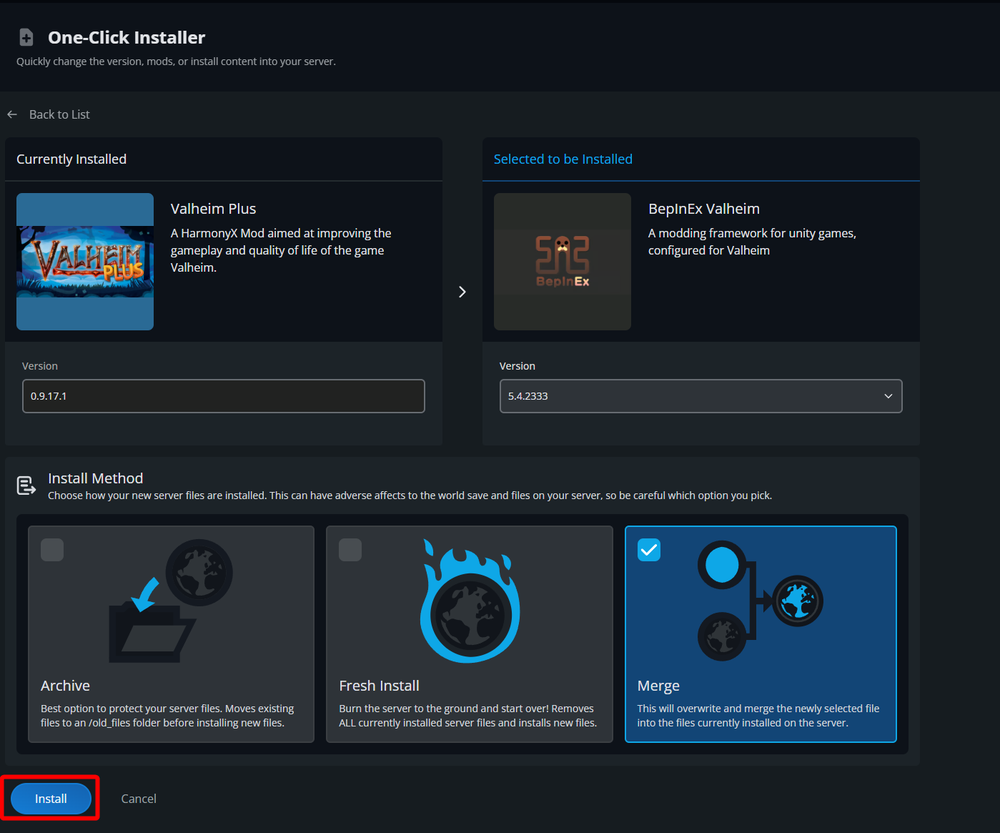The image size is (1000, 833).
Task: Go back via the Back to List link
Action: point(59,115)
